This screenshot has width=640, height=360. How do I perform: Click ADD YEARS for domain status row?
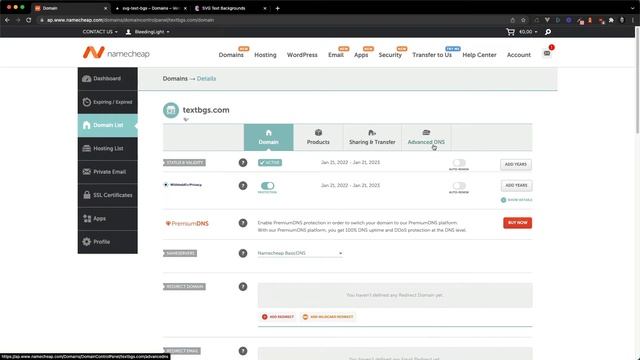click(516, 164)
